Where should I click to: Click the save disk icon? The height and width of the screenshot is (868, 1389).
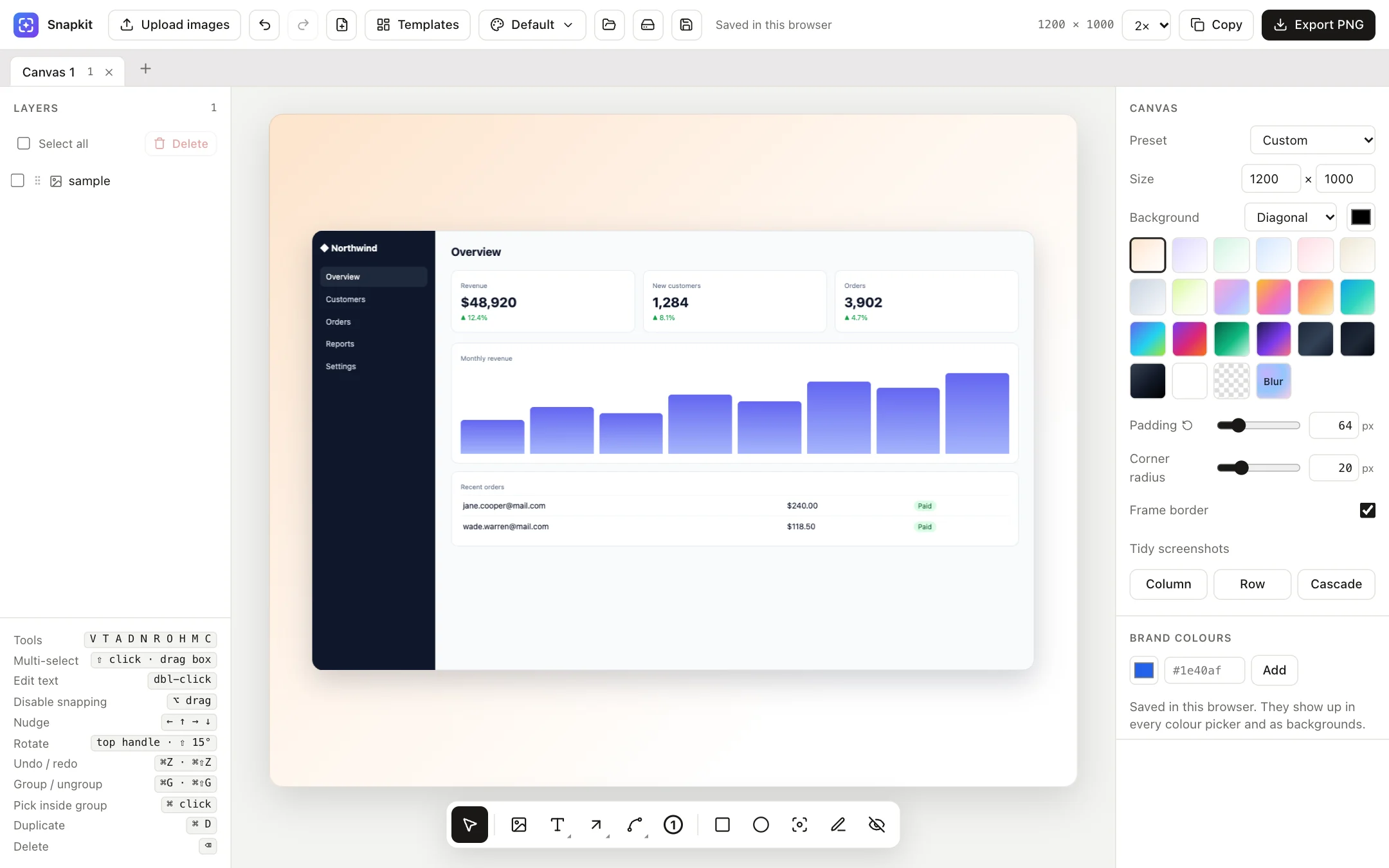686,24
